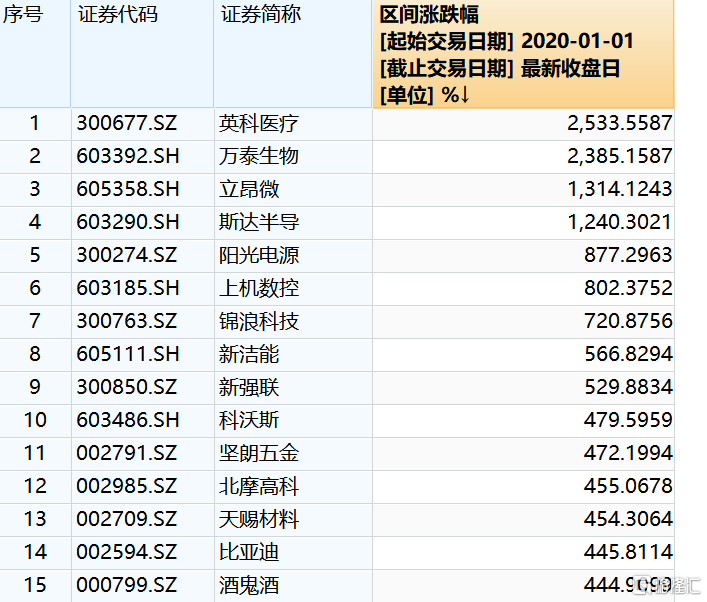Viewport: 707px width, 602px height.
Task: Select value 720.8756
Action: point(628,321)
